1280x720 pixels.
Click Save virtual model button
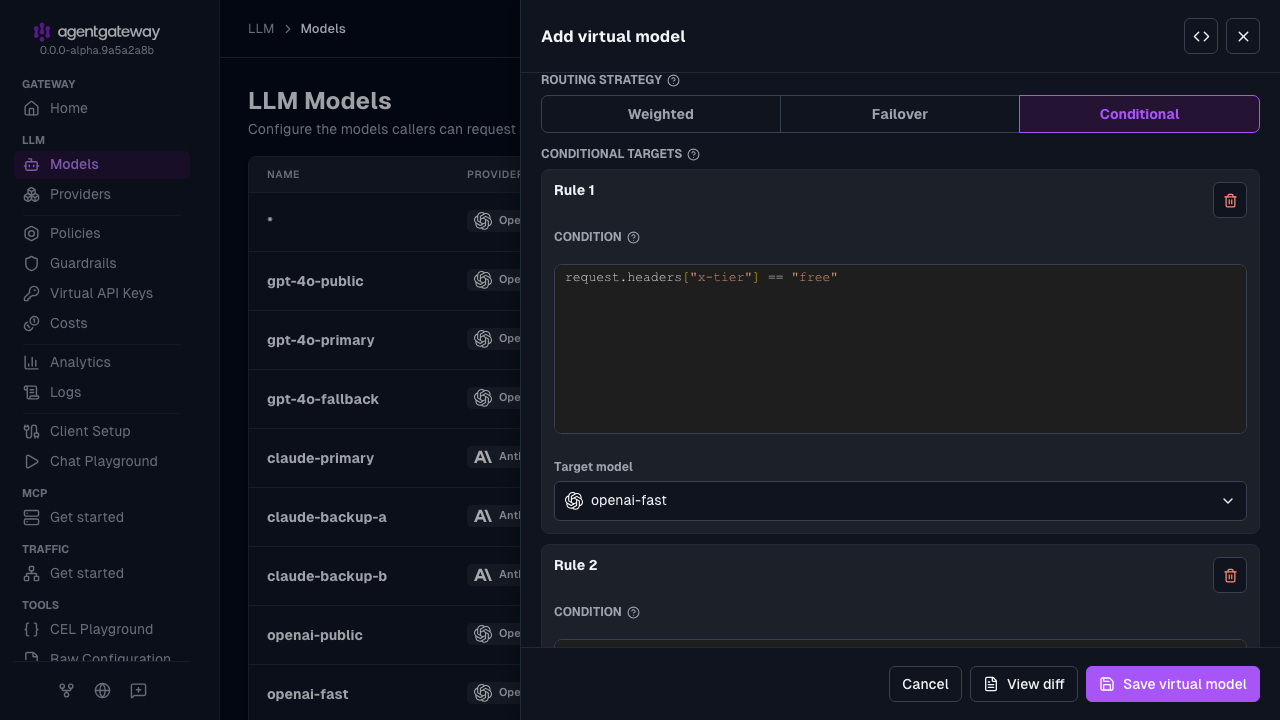1173,684
